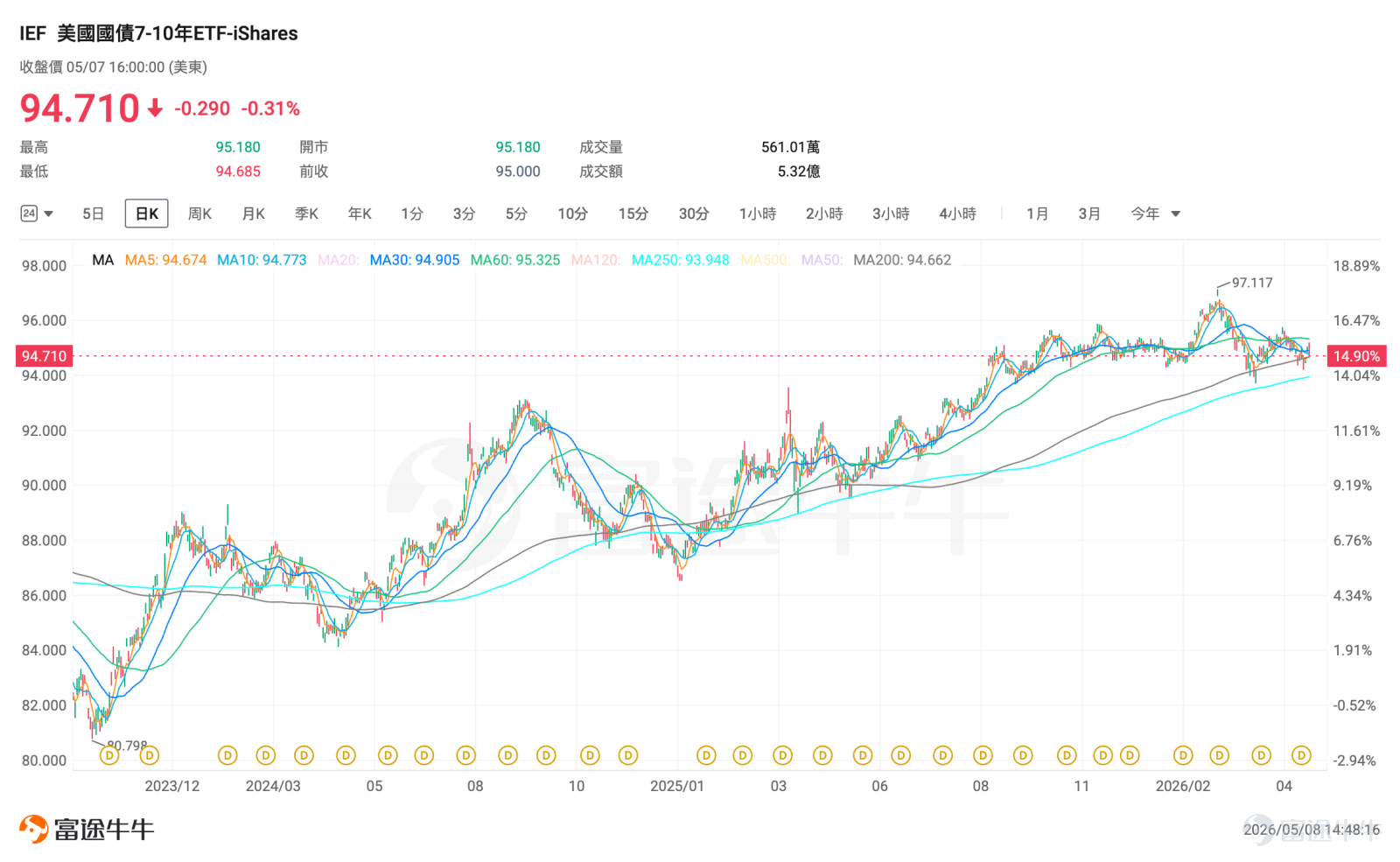Screen dimensions: 1400x862
Task: Set the range to 3月
Action: (1089, 214)
